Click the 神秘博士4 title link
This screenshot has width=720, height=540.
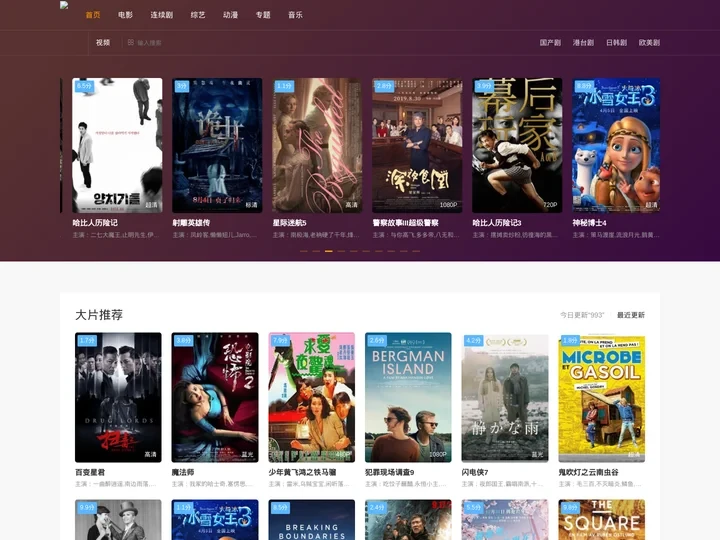(x=589, y=223)
